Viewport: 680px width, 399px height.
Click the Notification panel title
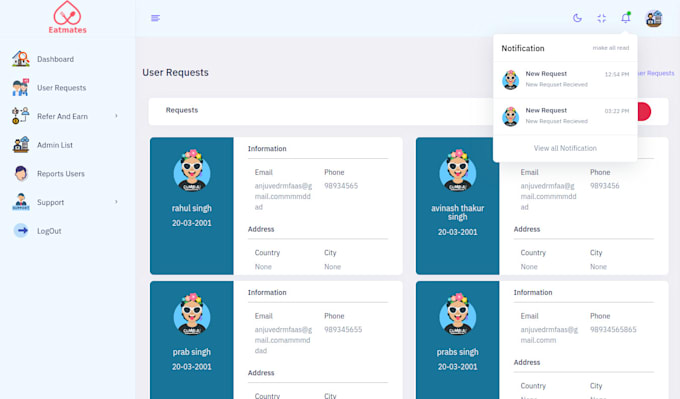coord(523,48)
